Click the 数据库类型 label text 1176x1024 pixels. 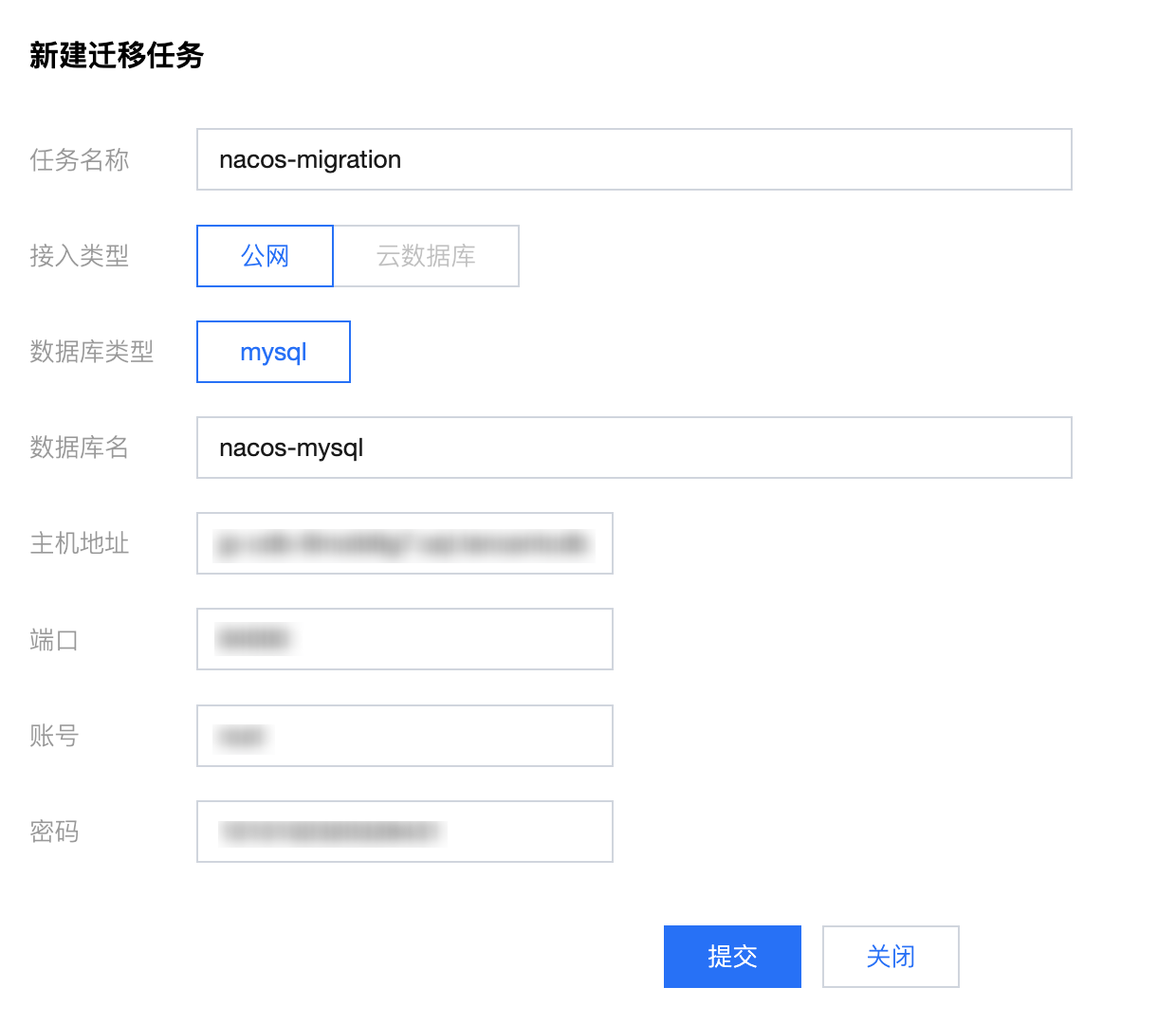91,352
